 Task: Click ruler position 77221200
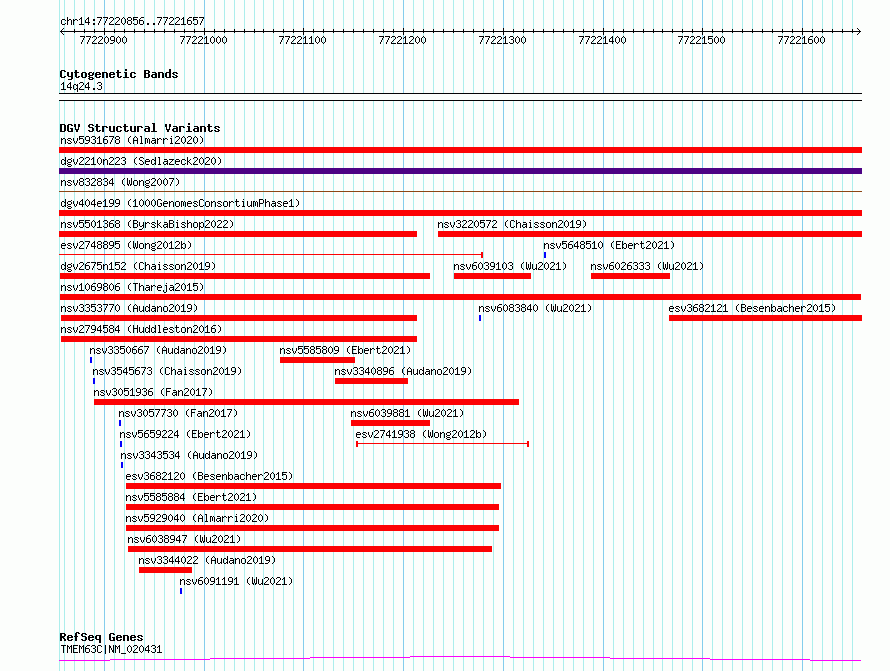[x=402, y=40]
